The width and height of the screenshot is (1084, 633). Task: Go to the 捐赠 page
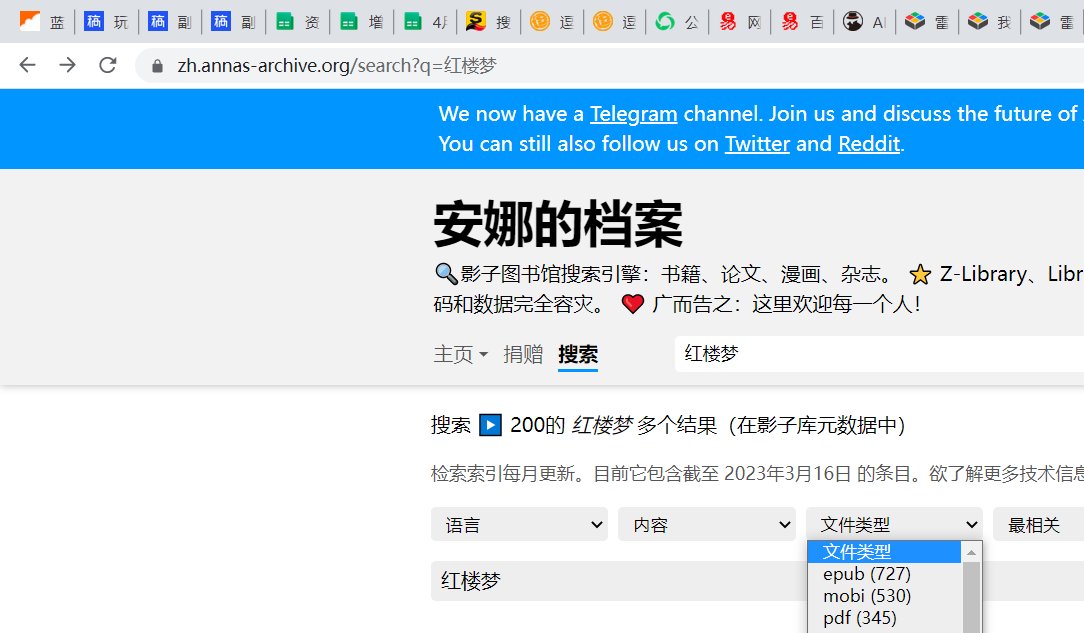(523, 355)
